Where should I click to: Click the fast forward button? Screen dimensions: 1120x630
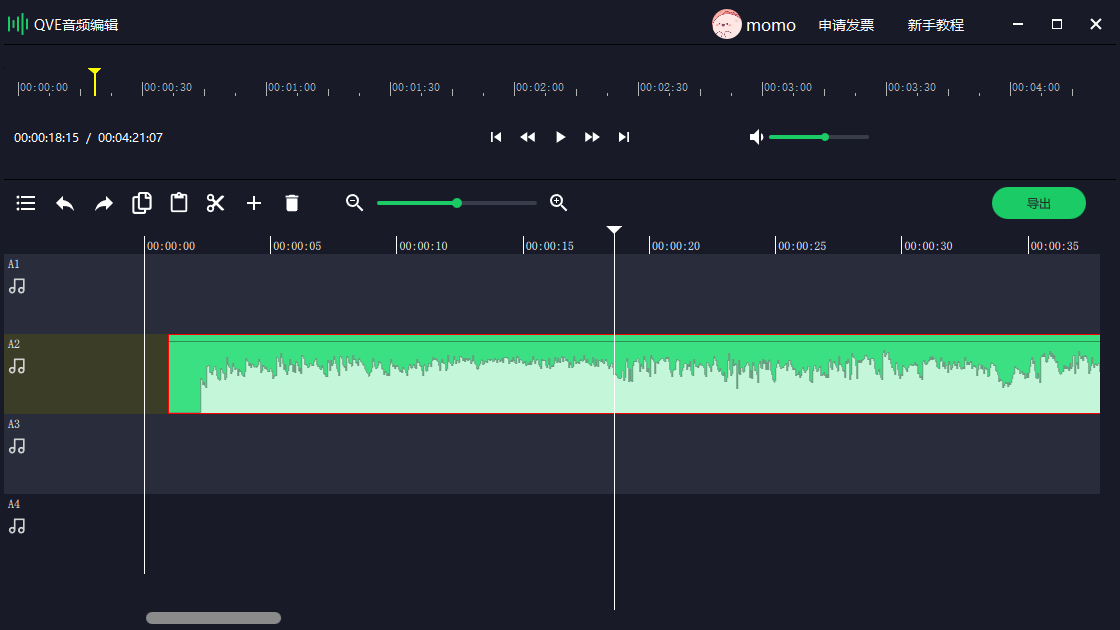pos(592,137)
